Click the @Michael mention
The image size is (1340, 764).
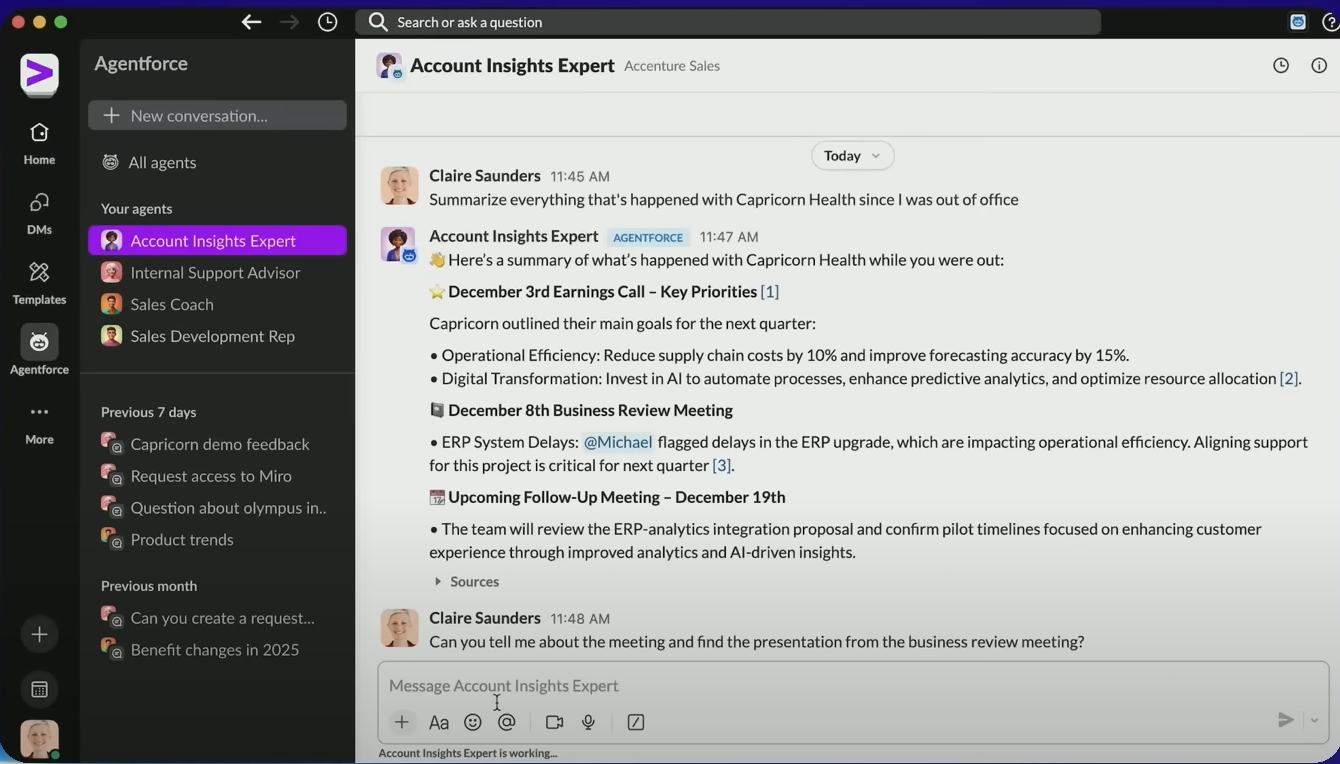[x=617, y=442]
